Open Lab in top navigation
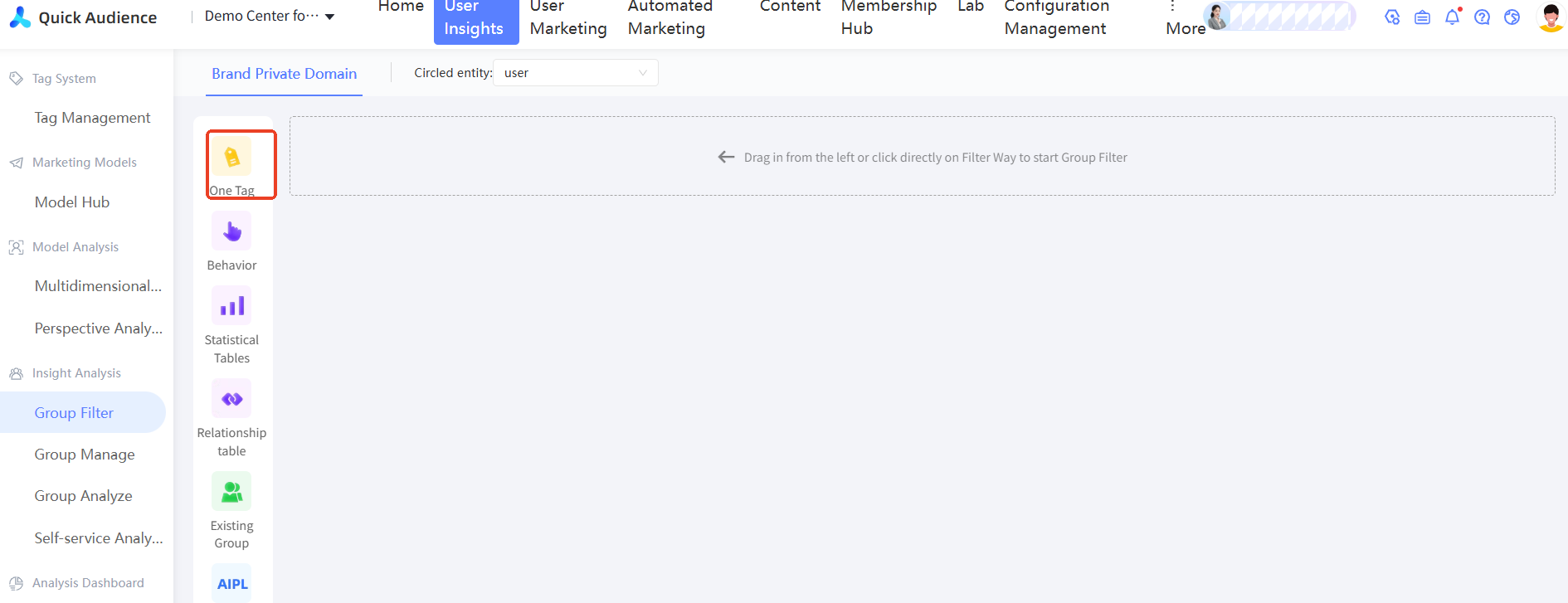 pos(971,7)
